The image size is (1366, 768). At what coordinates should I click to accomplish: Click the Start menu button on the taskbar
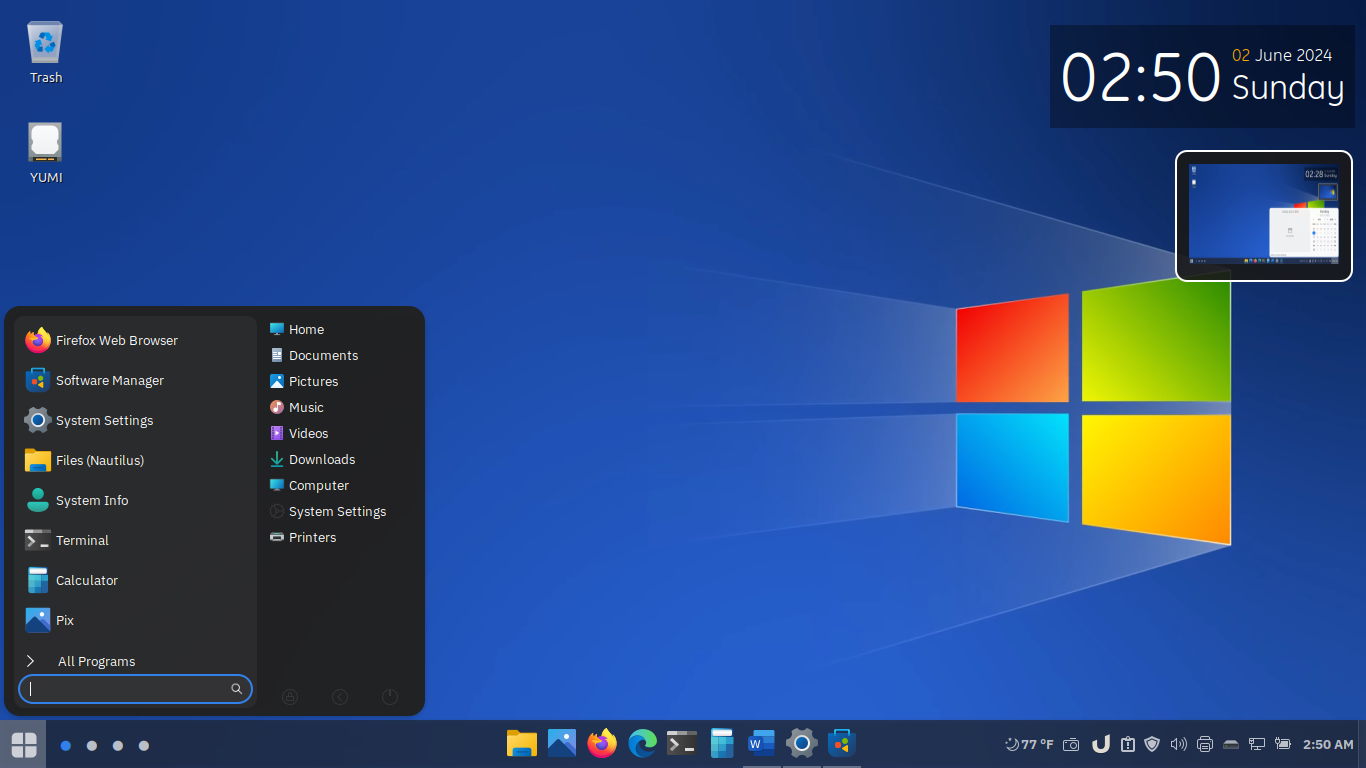23,745
